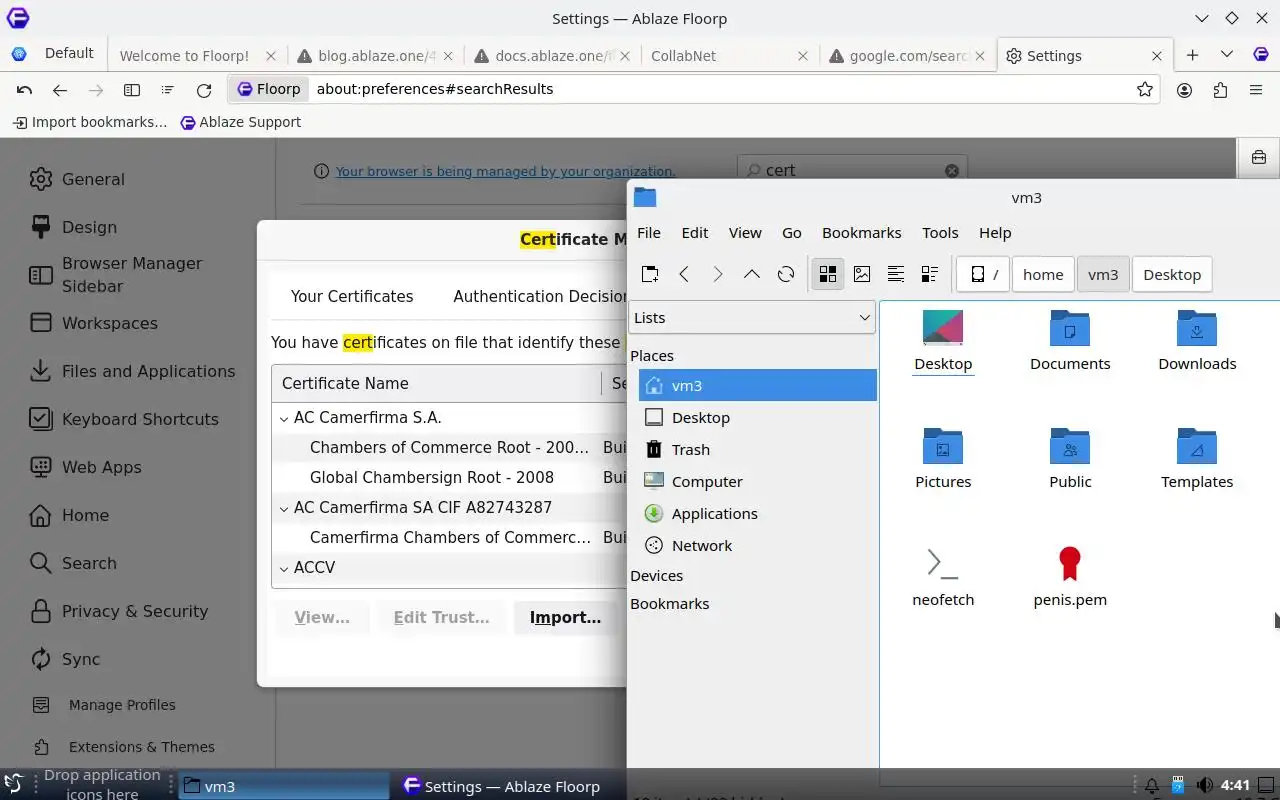The height and width of the screenshot is (800, 1280).
Task: Open 'Your browser is being managed' link
Action: (505, 171)
